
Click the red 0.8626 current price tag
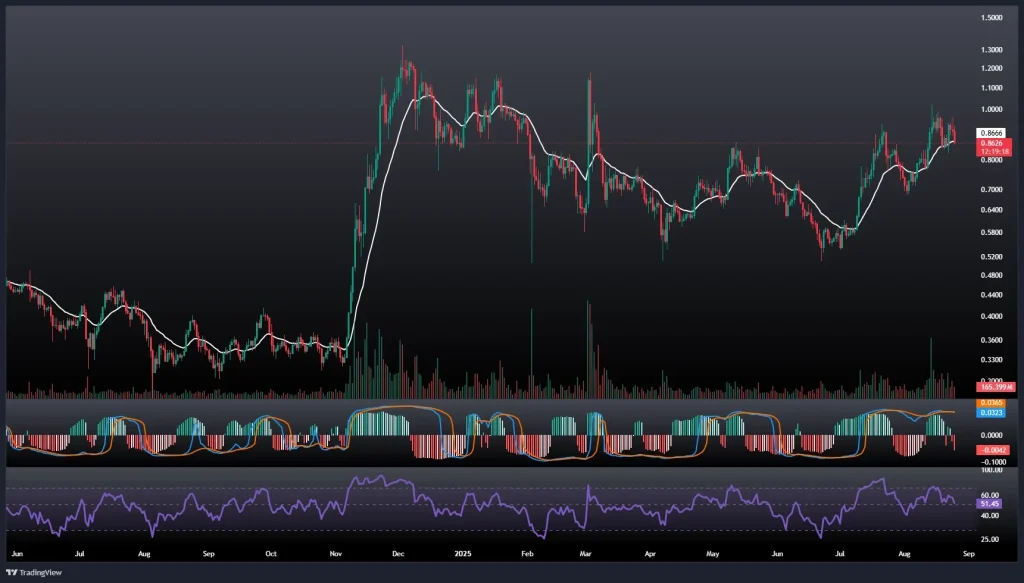[x=991, y=143]
